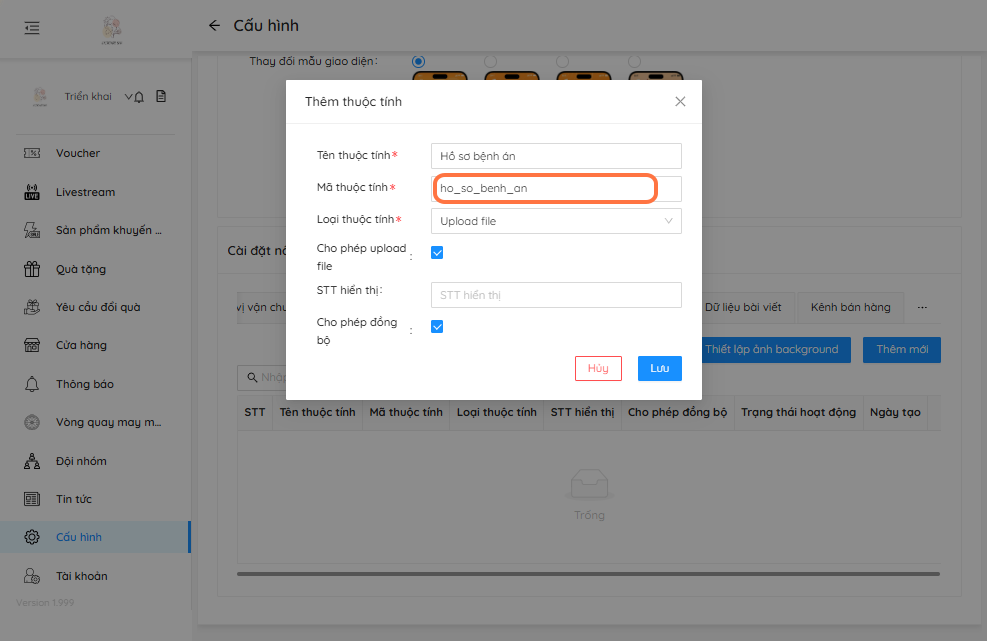Uncheck Cho phép upload file checkbox

tap(437, 253)
